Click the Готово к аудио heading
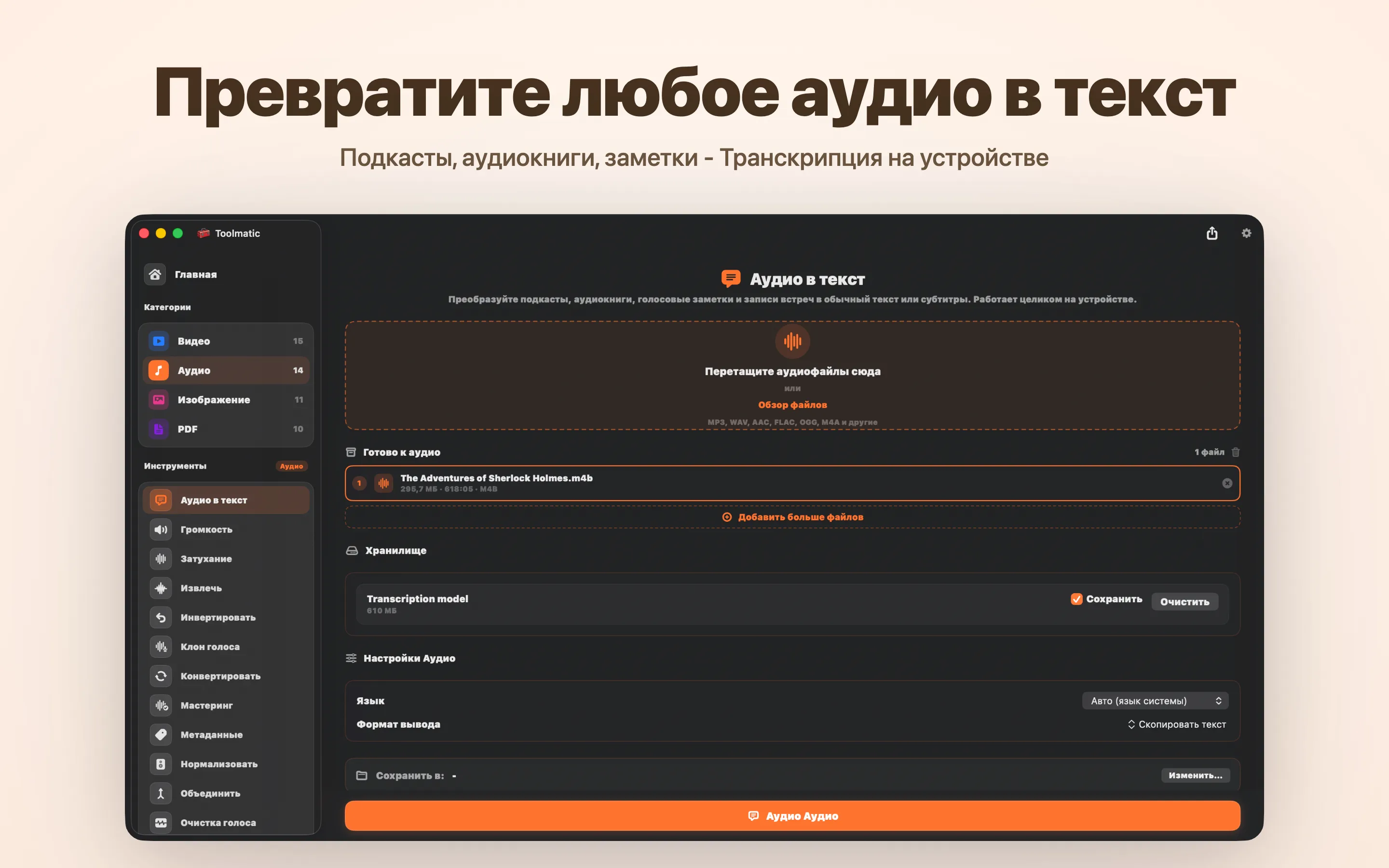 point(401,452)
